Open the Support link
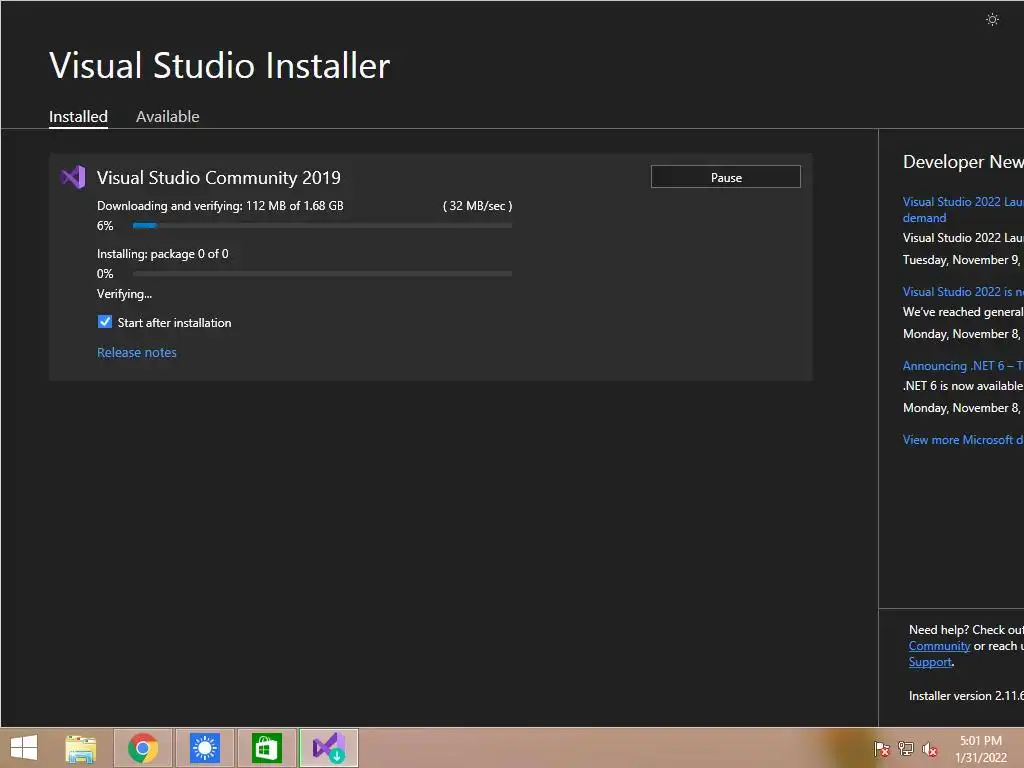This screenshot has width=1024, height=768. click(x=930, y=662)
